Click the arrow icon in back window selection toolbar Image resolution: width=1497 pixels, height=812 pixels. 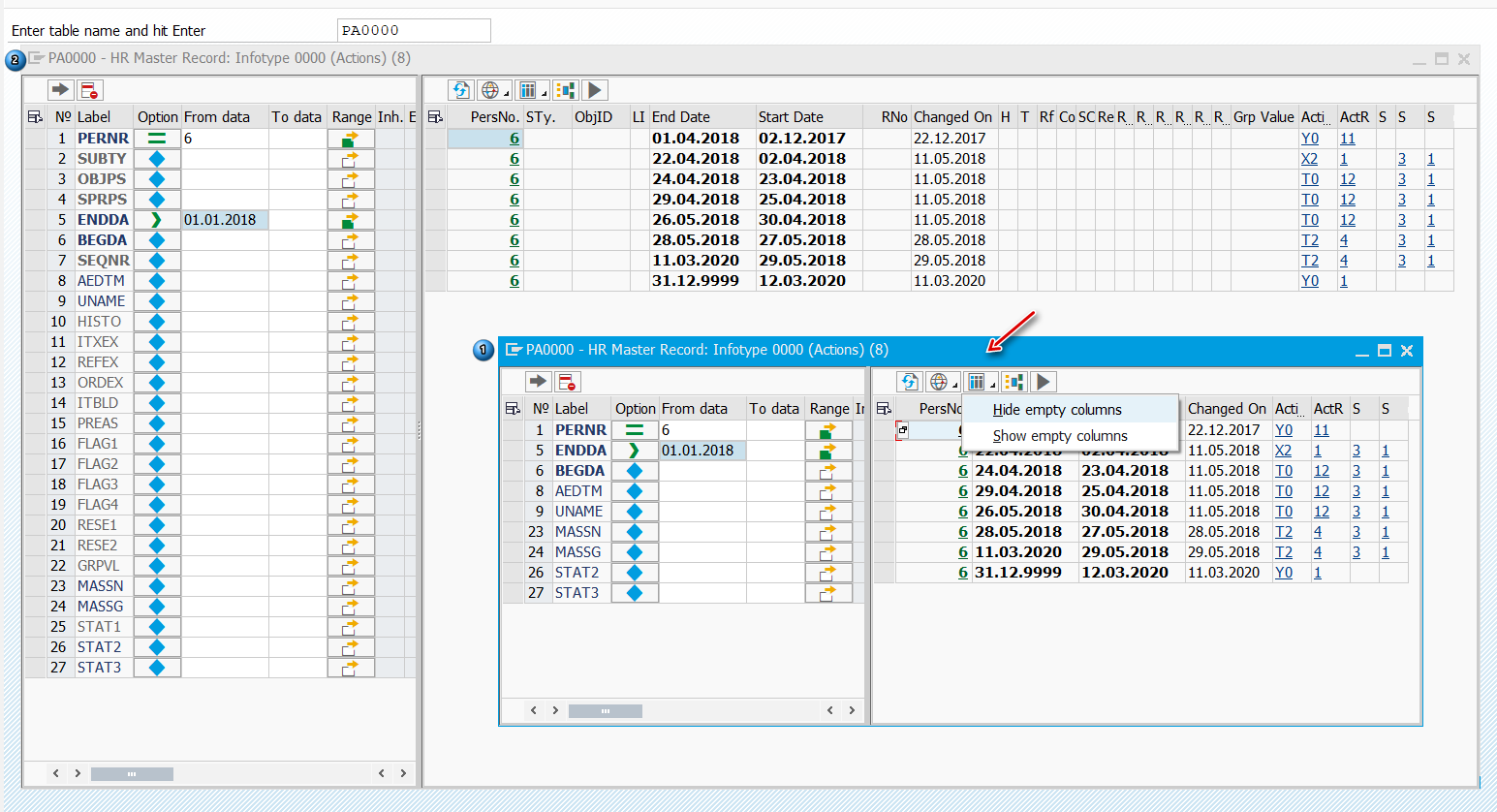[x=60, y=90]
